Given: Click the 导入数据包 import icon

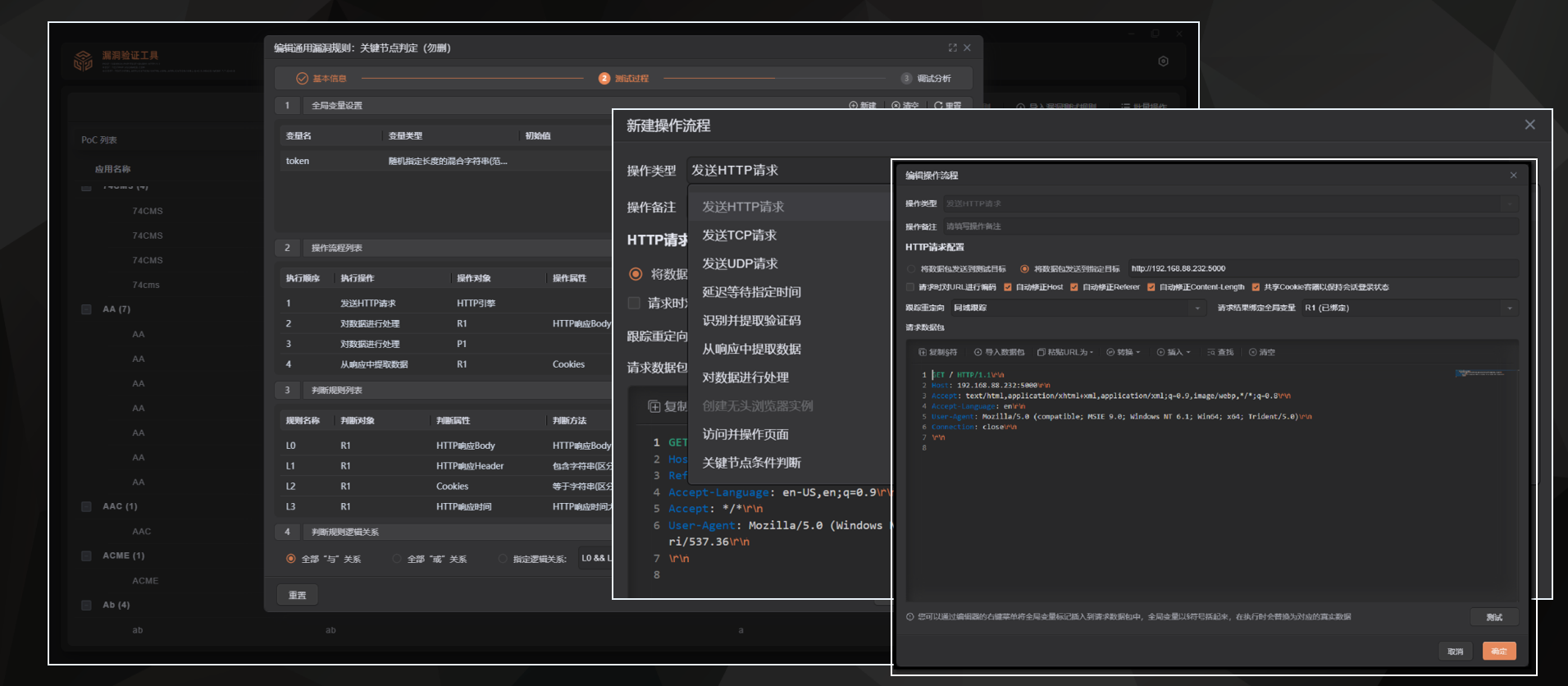Looking at the screenshot, I should [x=978, y=352].
